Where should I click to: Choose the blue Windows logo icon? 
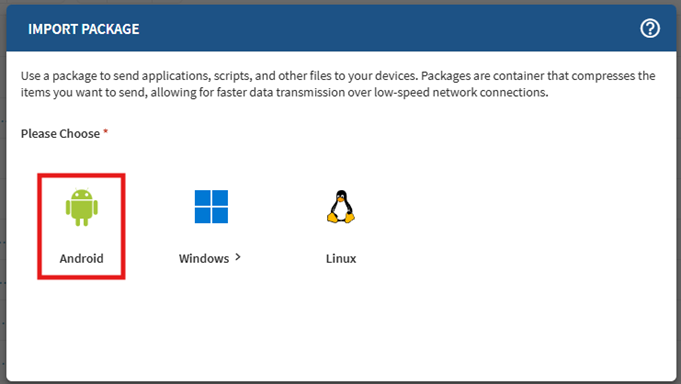[x=211, y=206]
